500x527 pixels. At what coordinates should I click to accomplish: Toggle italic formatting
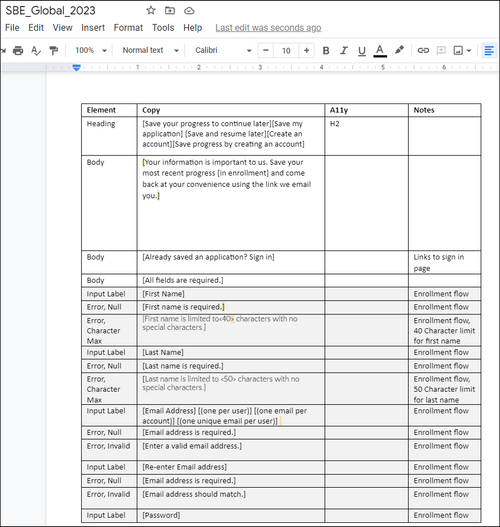[344, 50]
